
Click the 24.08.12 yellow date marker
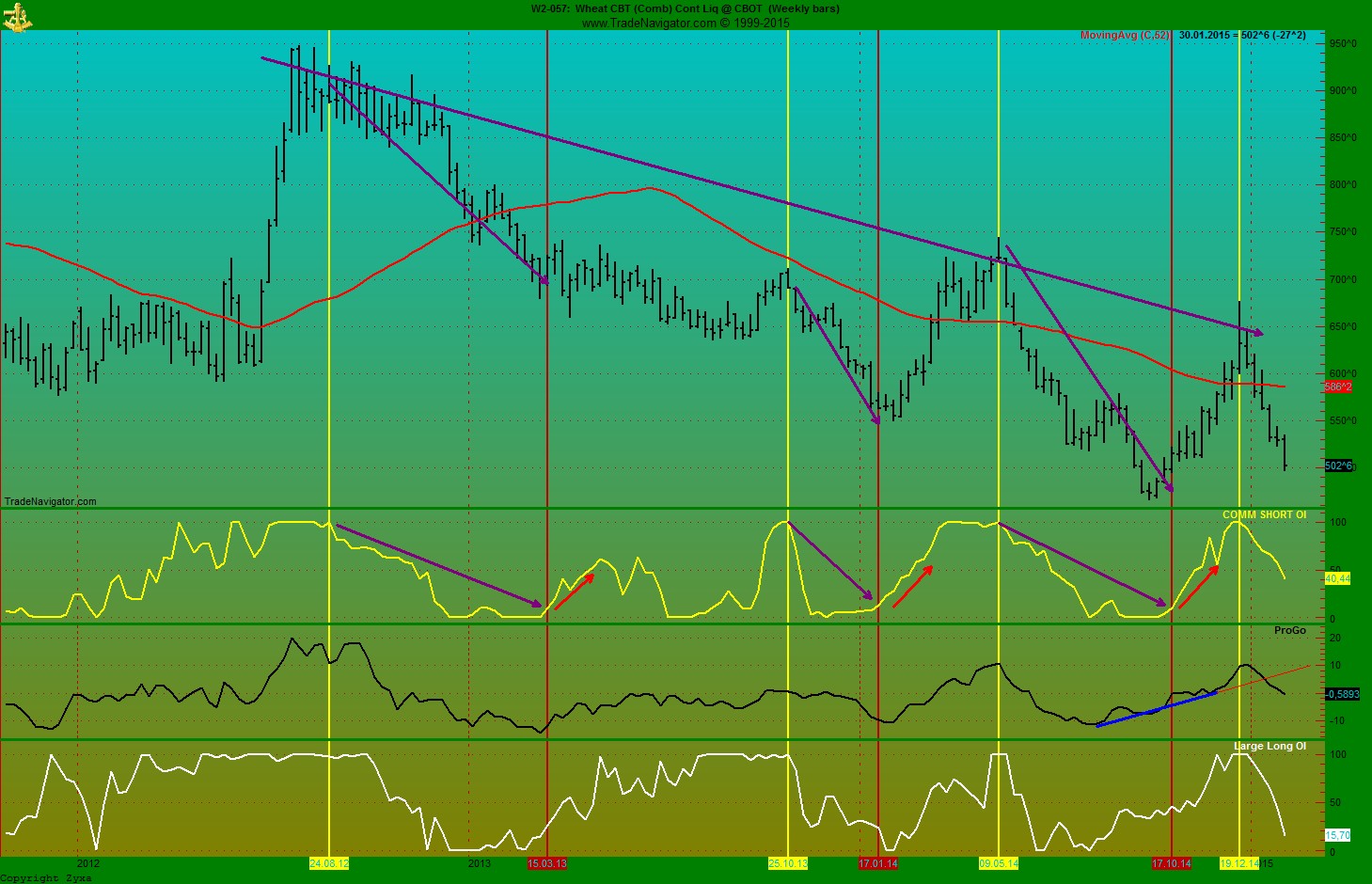[x=329, y=863]
